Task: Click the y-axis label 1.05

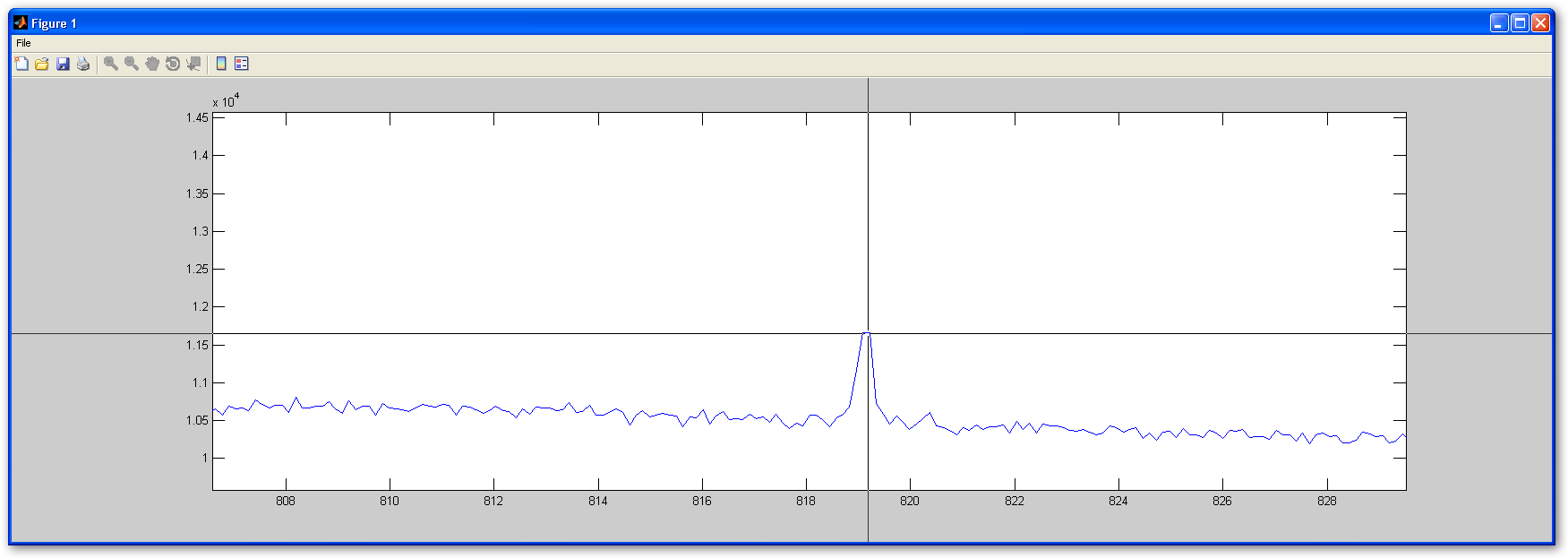Action: (197, 420)
